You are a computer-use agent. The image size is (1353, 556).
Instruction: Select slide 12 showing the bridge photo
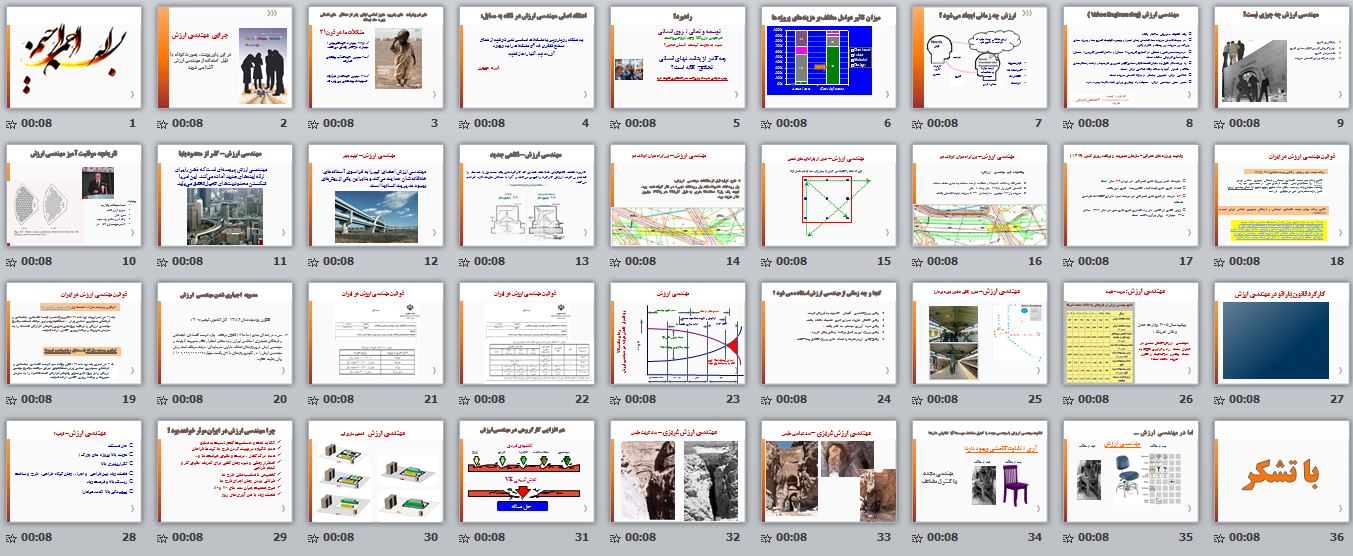click(375, 196)
